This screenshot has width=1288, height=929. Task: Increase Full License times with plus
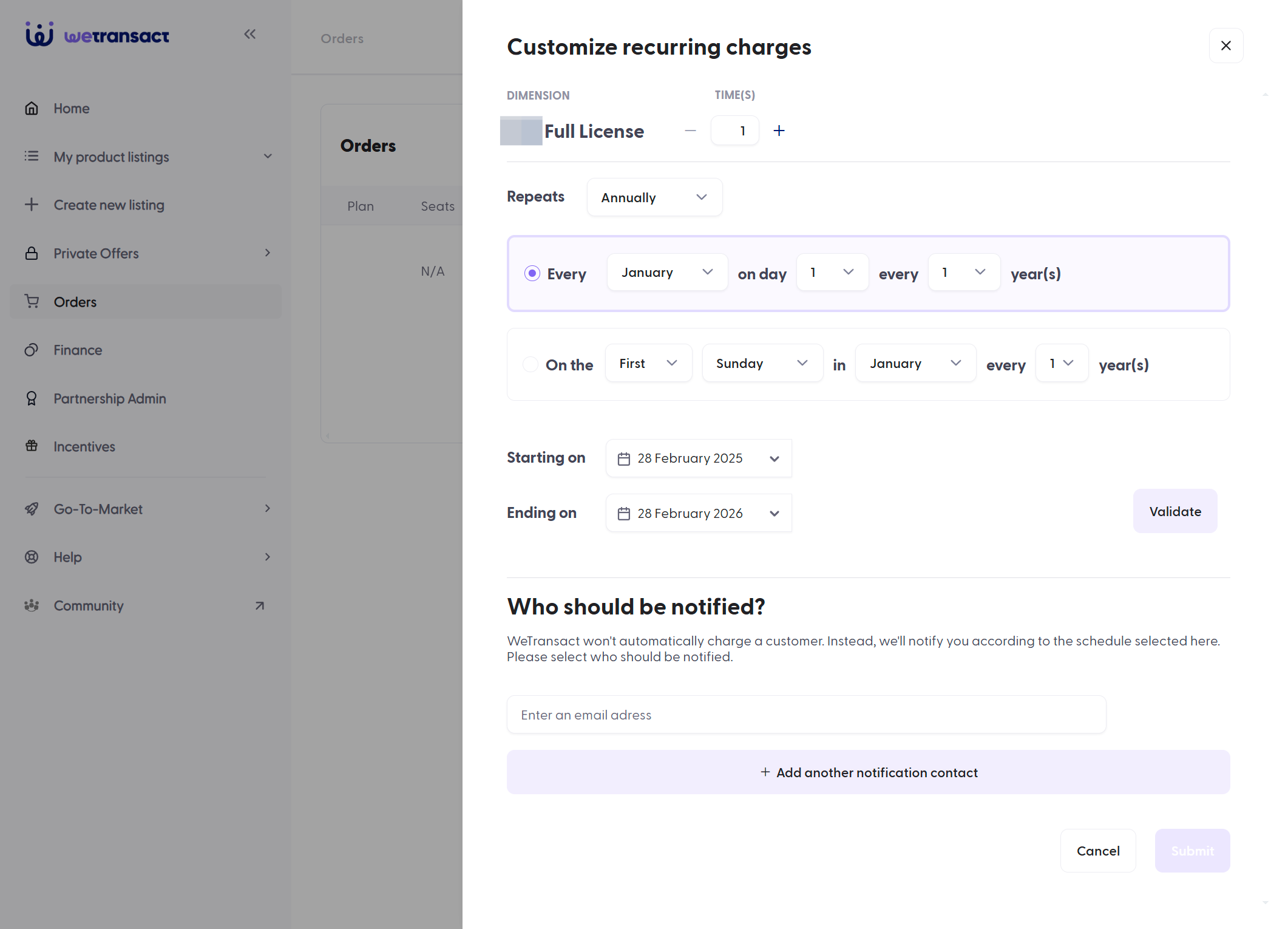tap(779, 131)
